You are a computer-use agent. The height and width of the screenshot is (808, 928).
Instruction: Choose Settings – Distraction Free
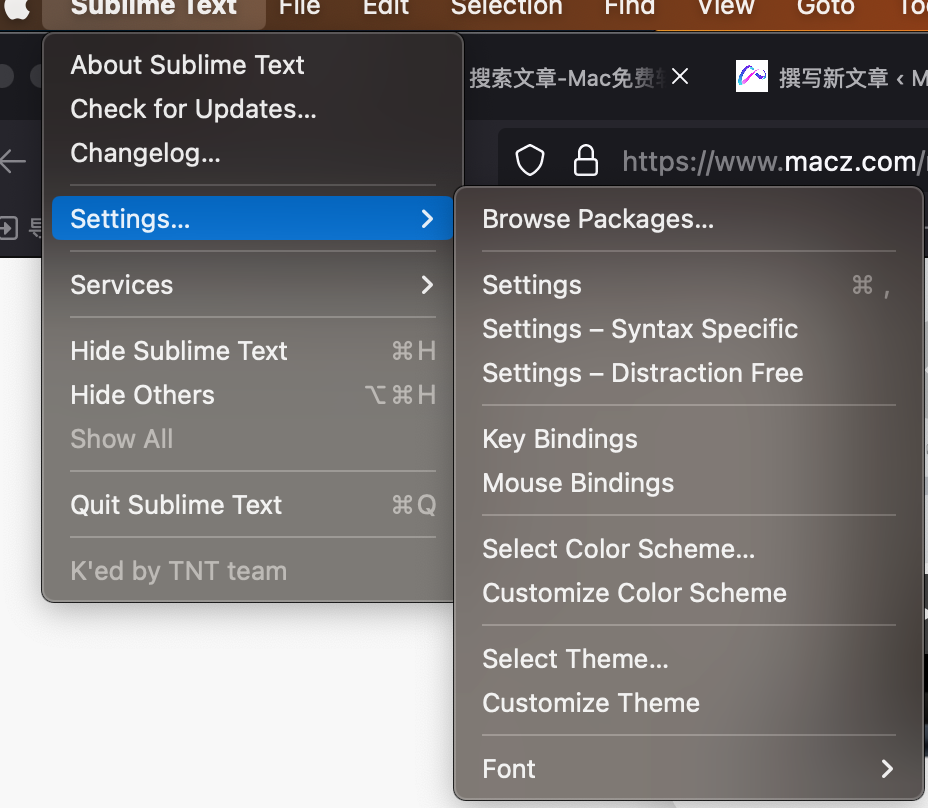coord(643,373)
